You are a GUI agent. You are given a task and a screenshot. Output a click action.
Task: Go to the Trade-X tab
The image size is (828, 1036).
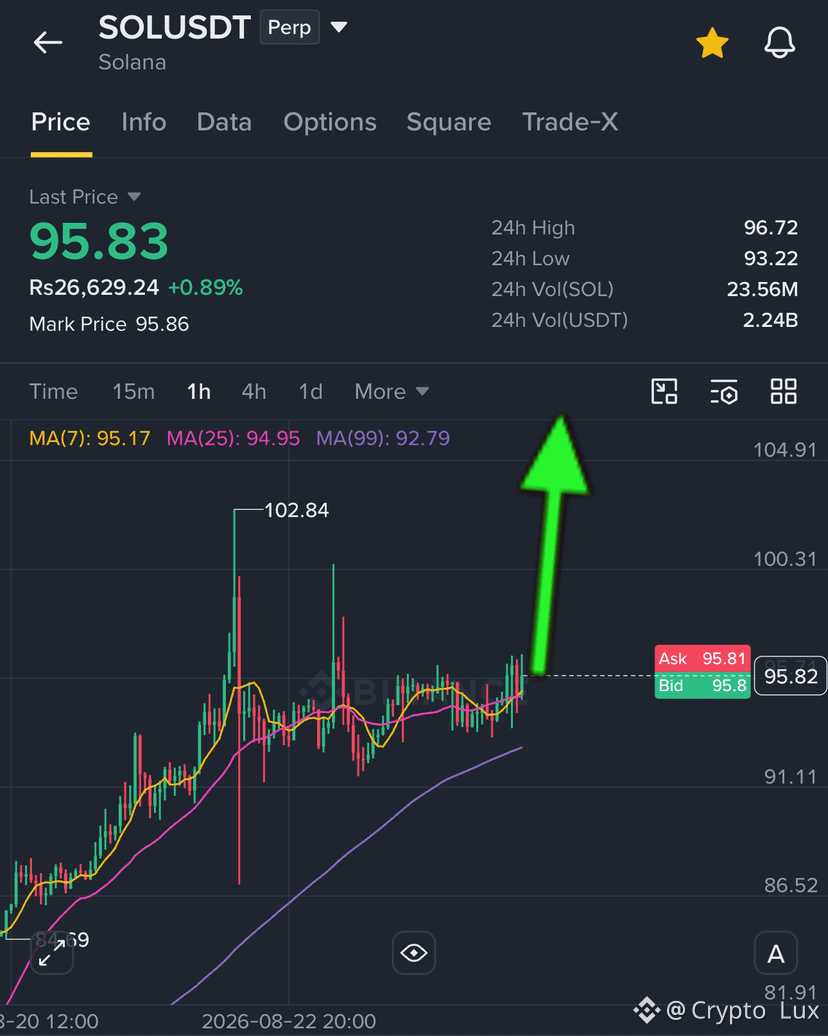click(570, 122)
